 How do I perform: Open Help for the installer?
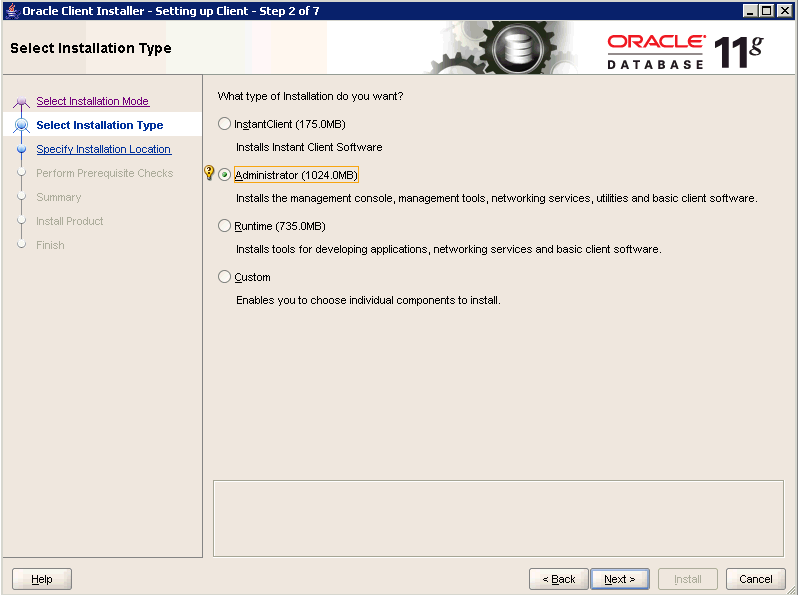[x=42, y=579]
